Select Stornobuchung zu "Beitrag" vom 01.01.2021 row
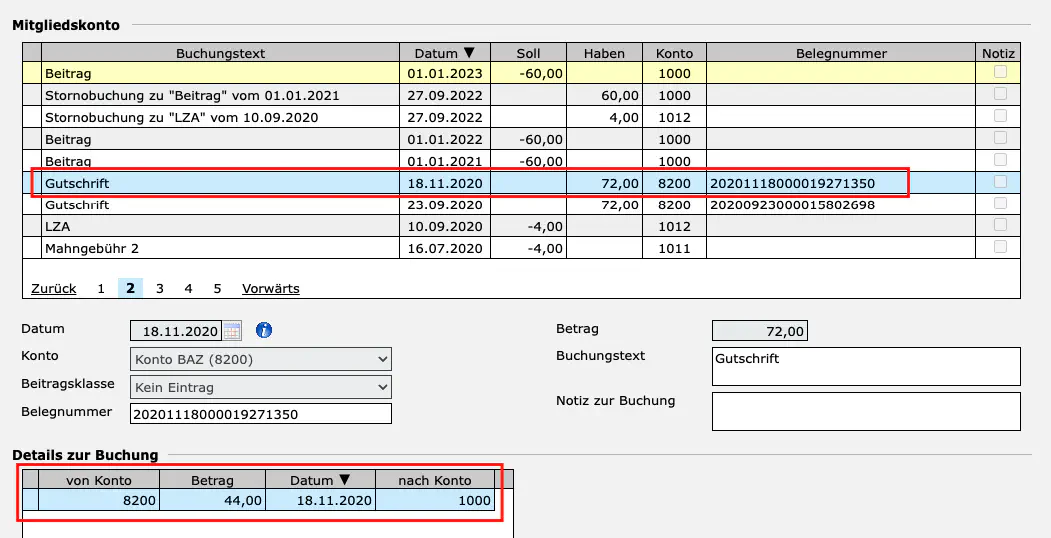Image resolution: width=1051 pixels, height=538 pixels. click(521, 95)
